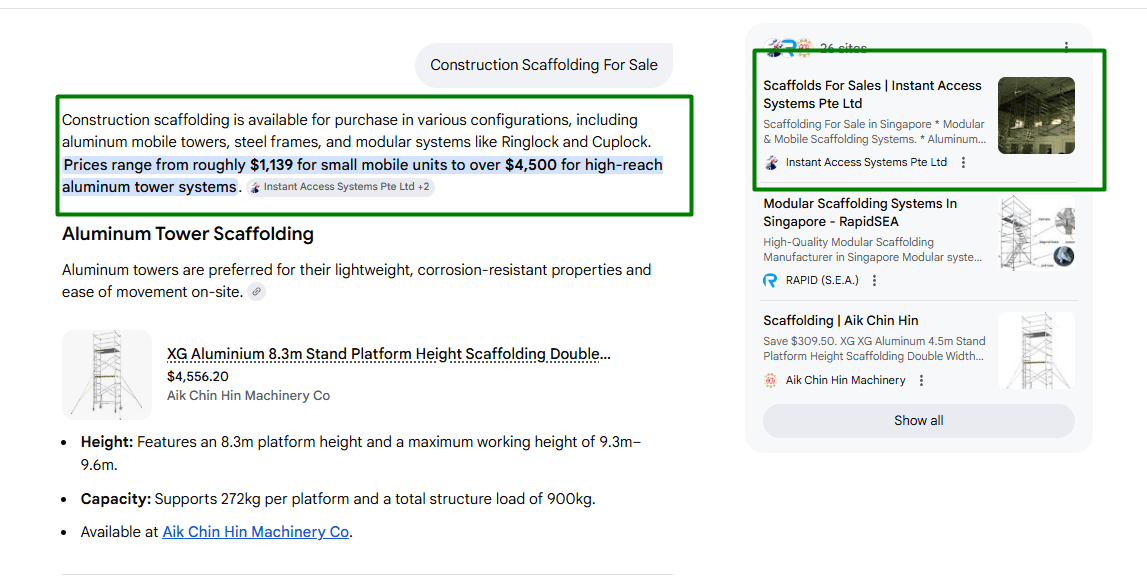Click the 'Construction Scaffolding For Sale' query bubble

click(x=544, y=65)
